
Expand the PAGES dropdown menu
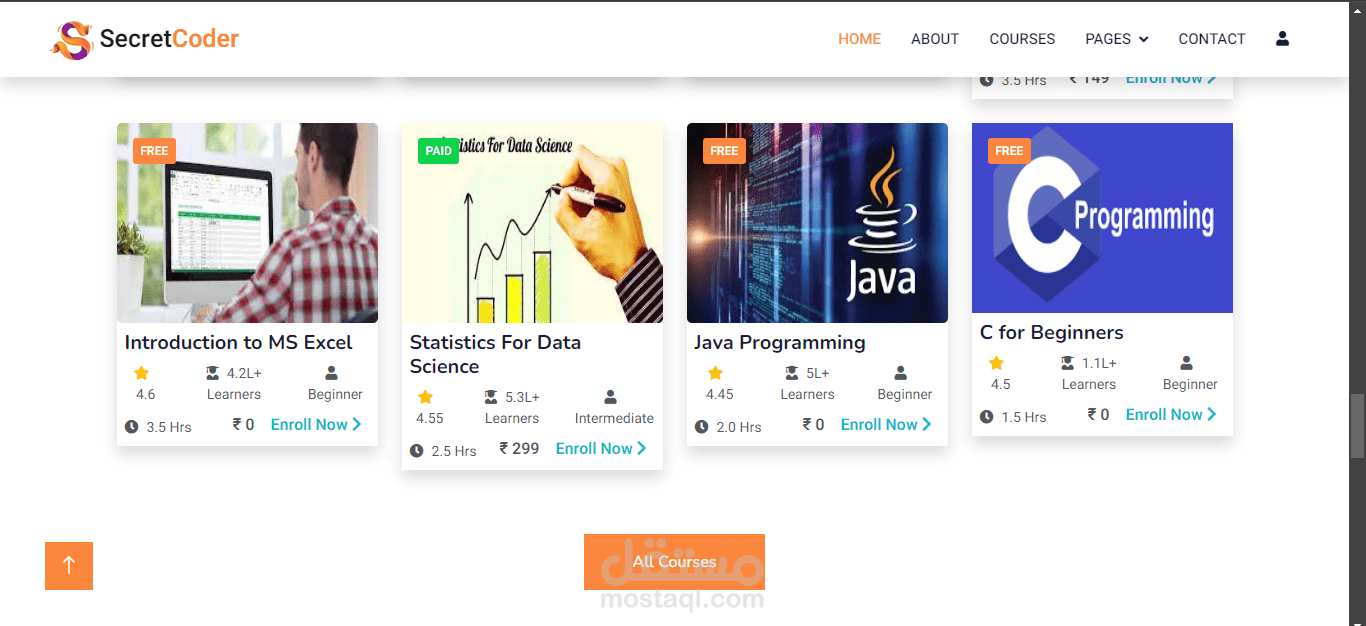(x=1116, y=39)
